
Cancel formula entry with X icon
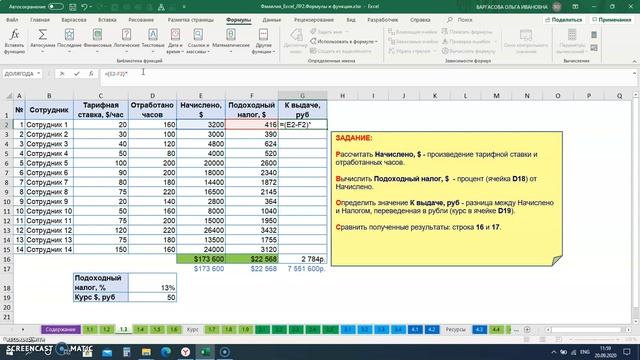(x=62, y=73)
